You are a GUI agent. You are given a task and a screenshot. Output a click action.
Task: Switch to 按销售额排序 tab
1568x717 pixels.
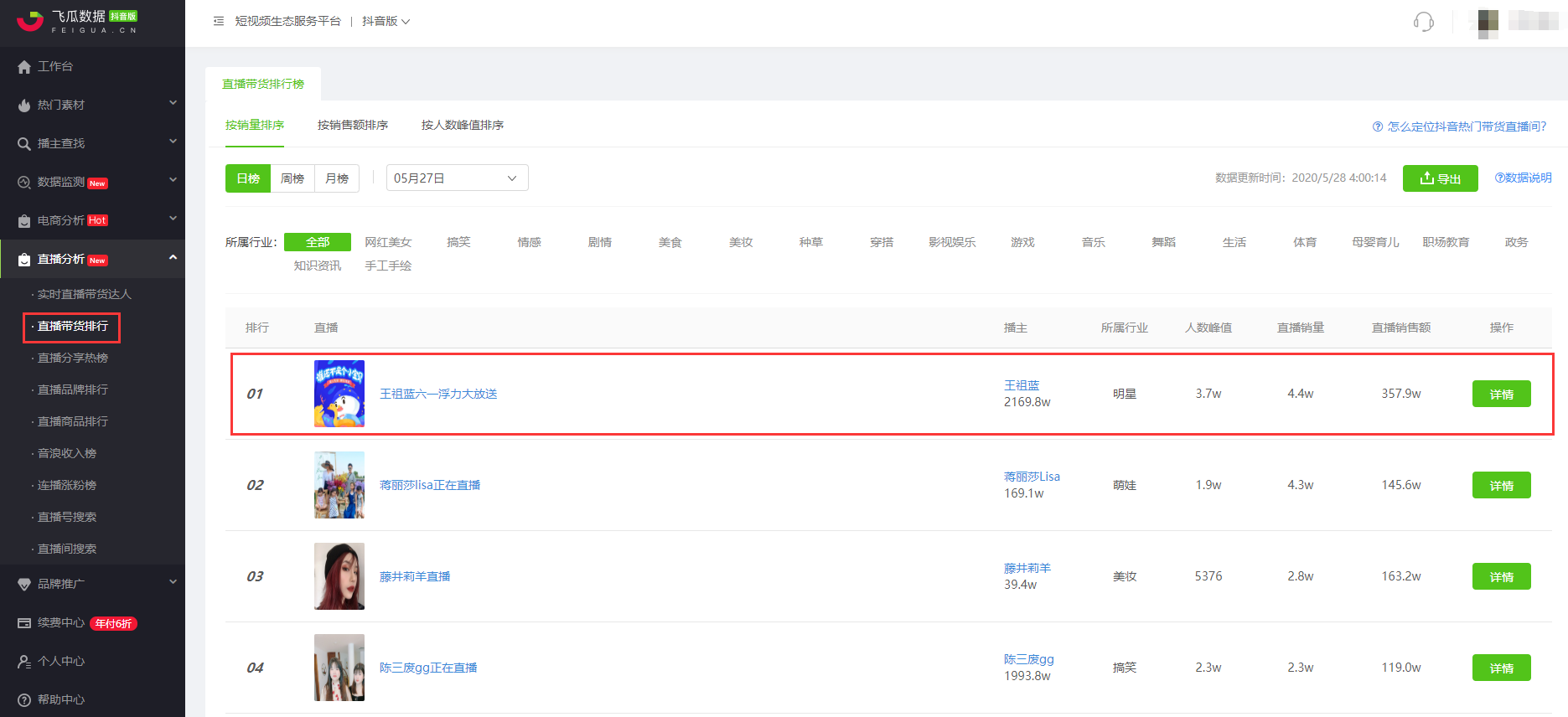[353, 125]
